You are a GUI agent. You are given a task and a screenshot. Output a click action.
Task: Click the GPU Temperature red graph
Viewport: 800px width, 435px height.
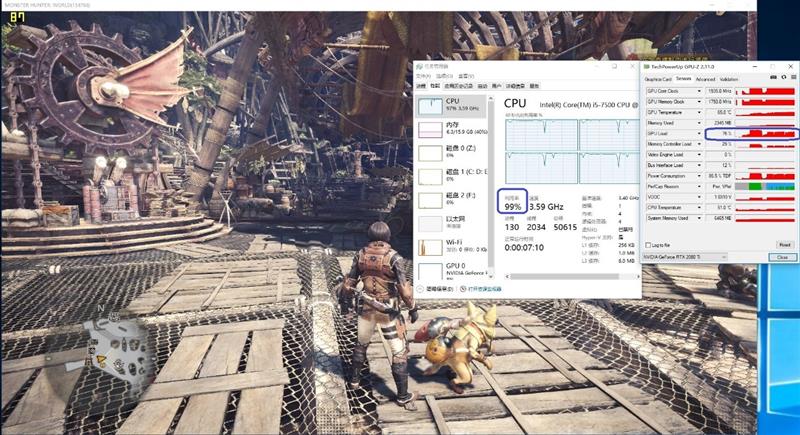point(765,112)
